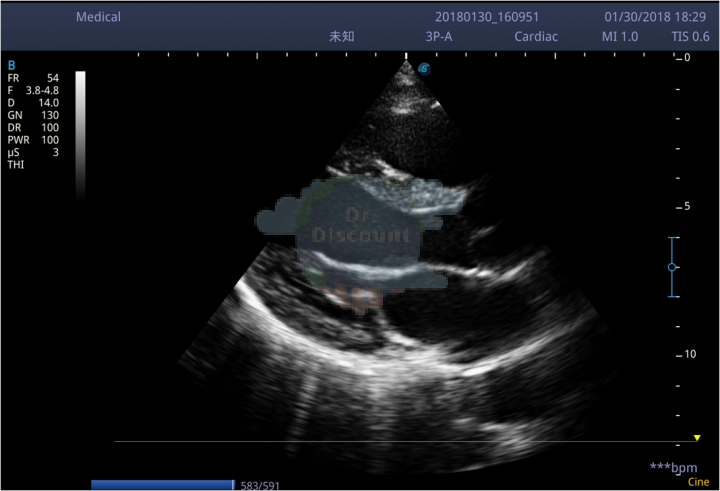Click the Cine label

point(698,482)
